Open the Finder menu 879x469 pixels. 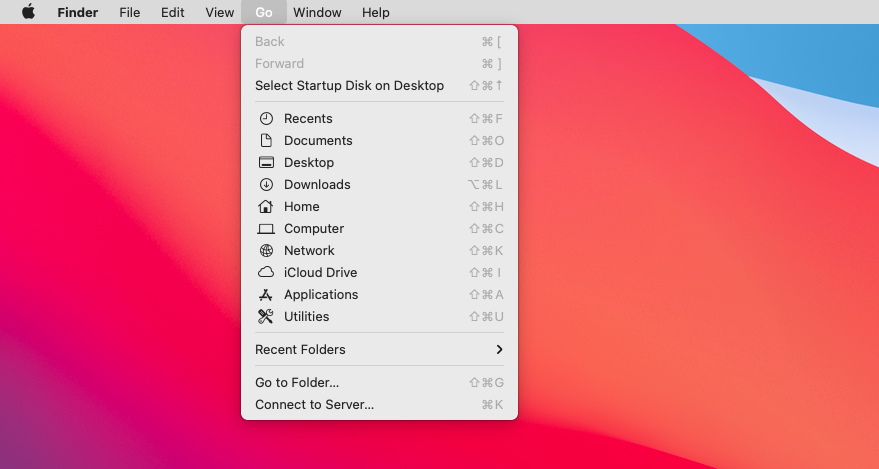(x=77, y=12)
